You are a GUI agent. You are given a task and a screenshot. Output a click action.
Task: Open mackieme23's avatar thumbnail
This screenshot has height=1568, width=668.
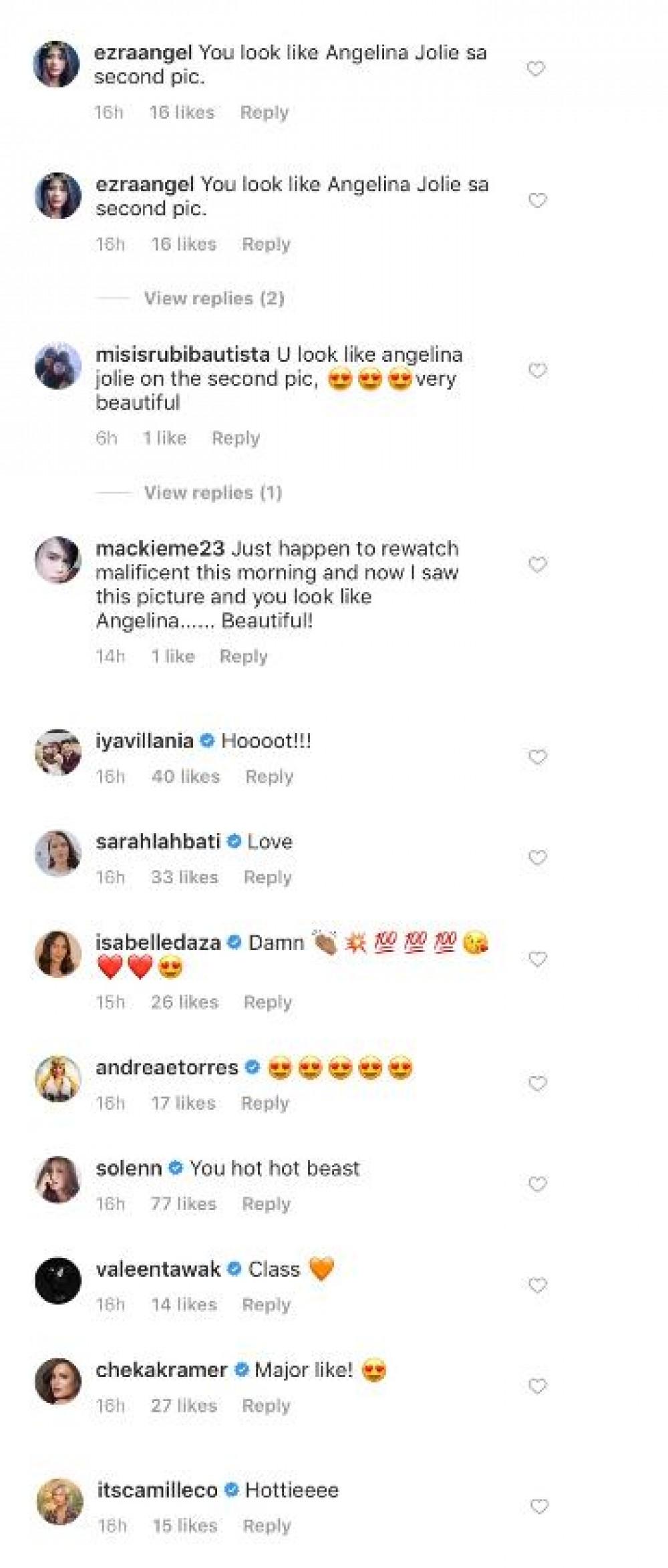[58, 559]
